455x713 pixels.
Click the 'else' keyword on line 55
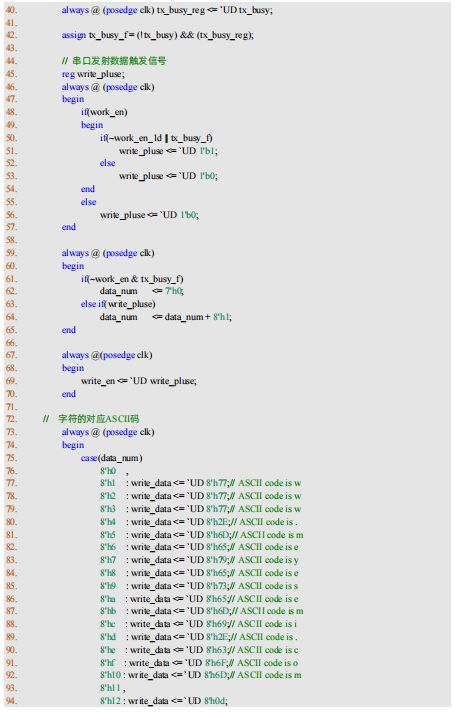pos(89,202)
